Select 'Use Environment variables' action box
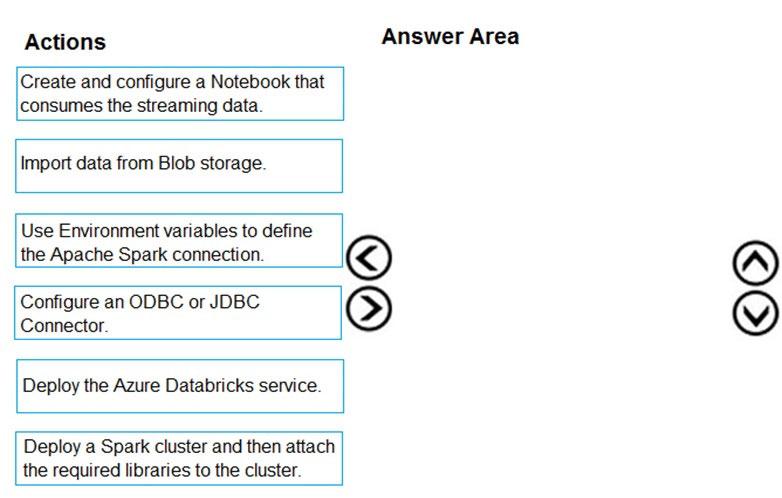Viewport: 782px width, 498px height. (x=179, y=241)
